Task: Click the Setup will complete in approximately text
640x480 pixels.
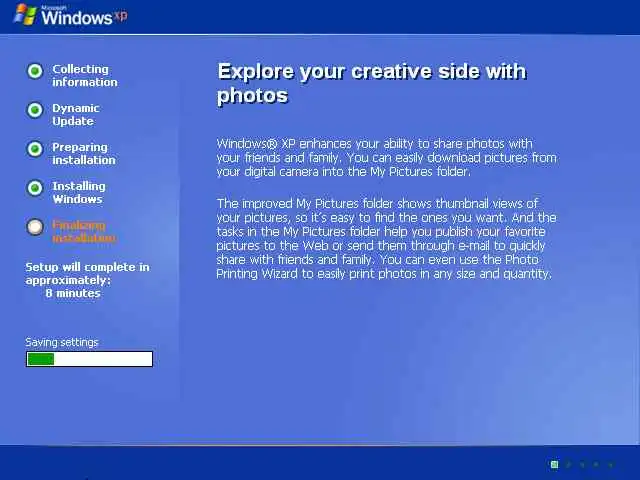Action: 87,273
